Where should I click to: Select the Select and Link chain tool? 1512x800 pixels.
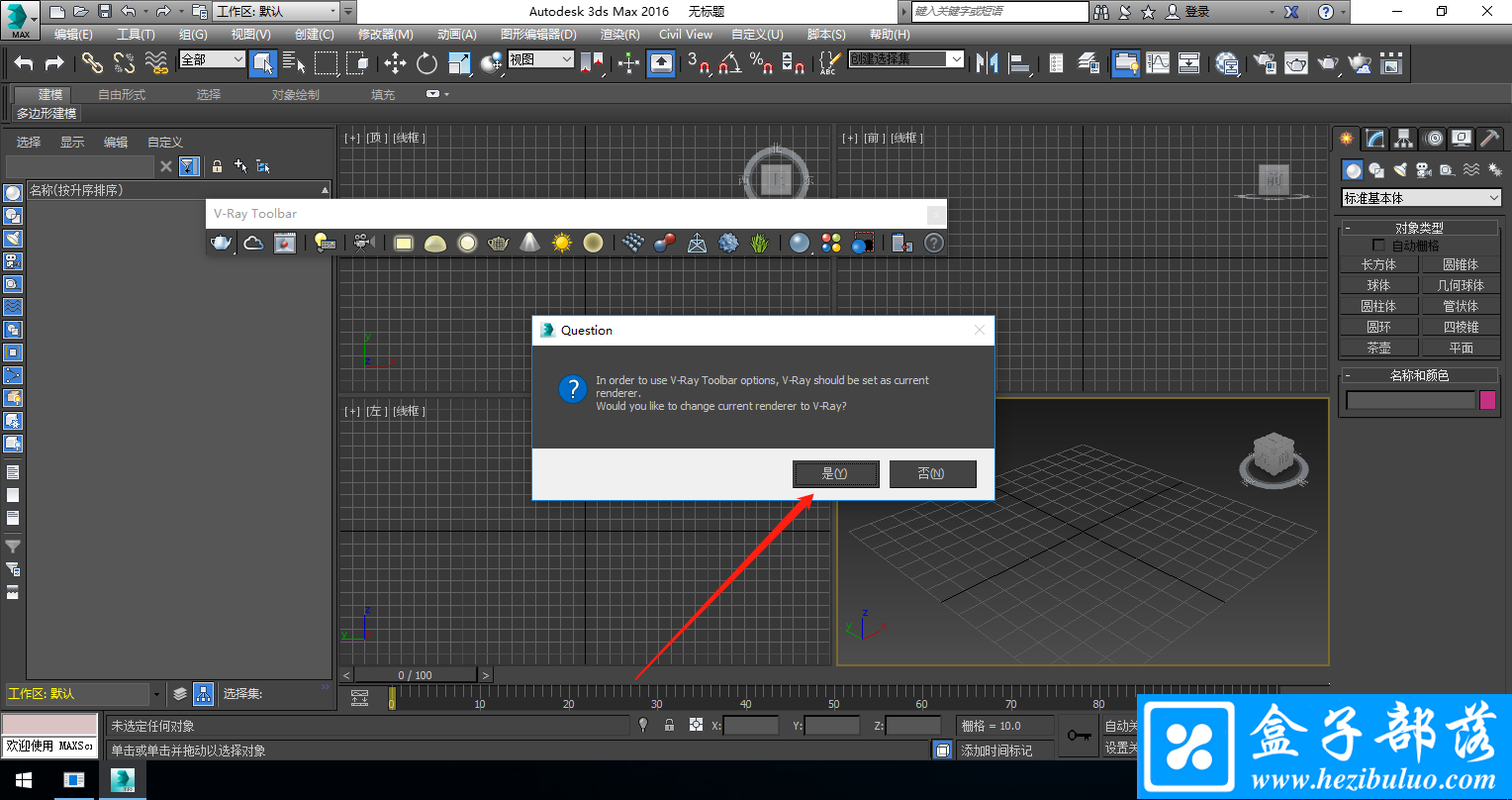click(x=92, y=63)
